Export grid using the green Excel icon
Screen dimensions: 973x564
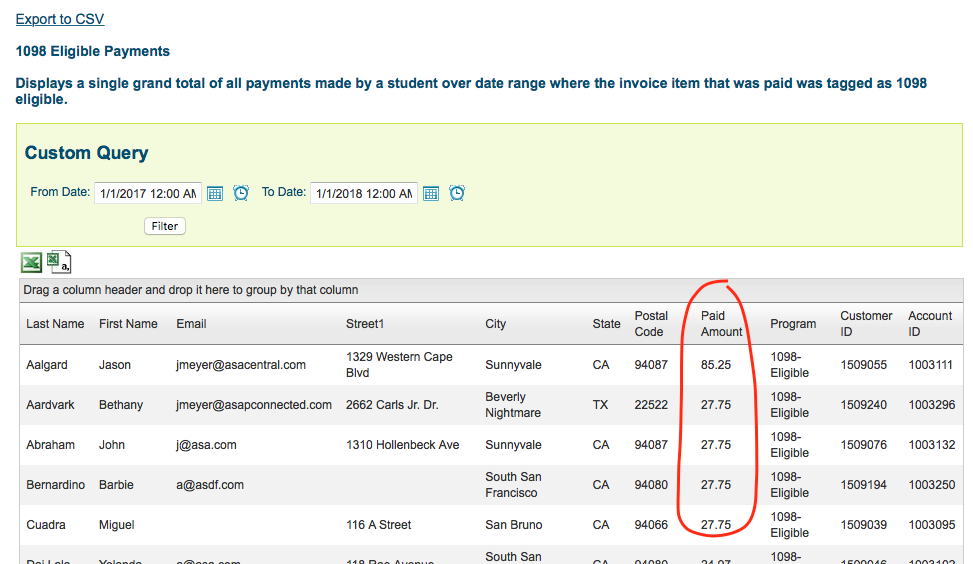pyautogui.click(x=32, y=263)
